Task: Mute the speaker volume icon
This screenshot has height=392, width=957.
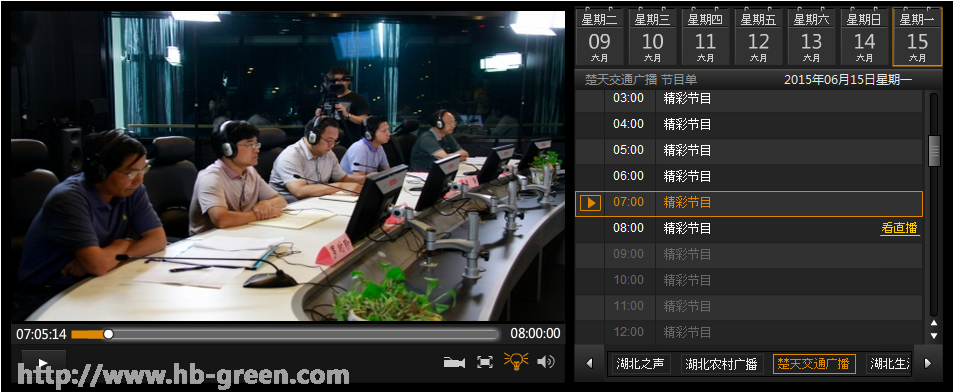Action: 546,362
